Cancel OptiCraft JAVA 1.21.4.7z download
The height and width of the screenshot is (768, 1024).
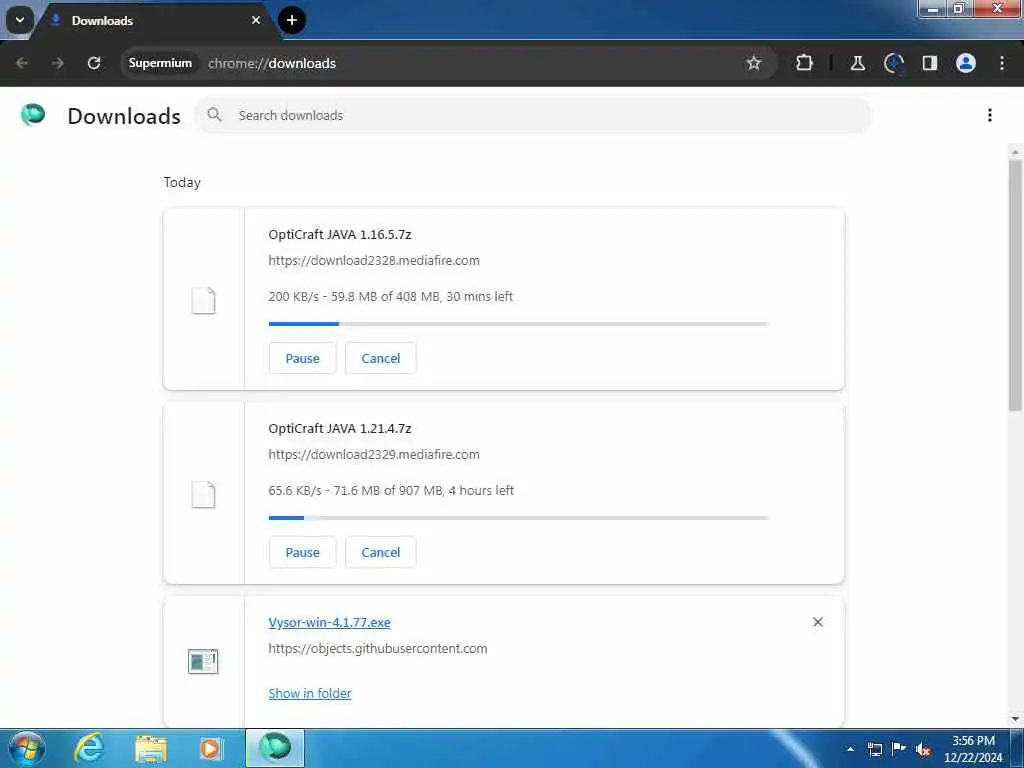point(381,552)
